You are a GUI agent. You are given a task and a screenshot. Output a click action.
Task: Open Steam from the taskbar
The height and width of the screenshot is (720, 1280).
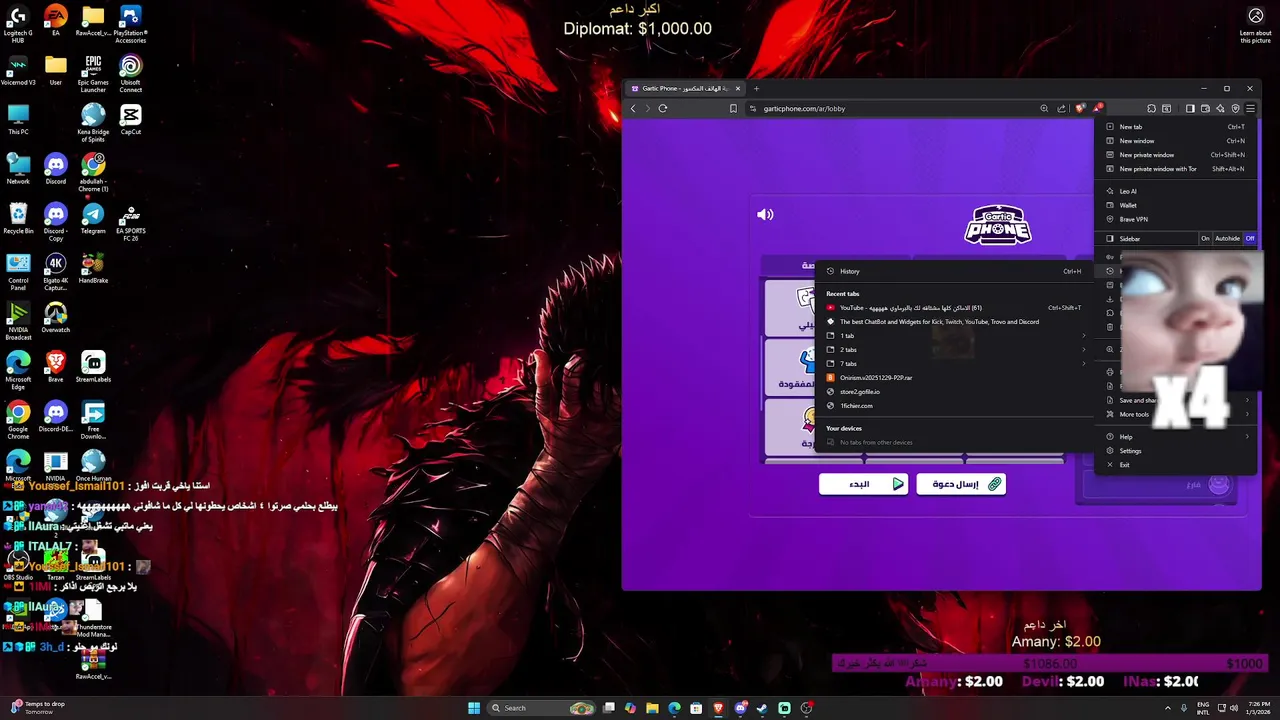[762, 708]
